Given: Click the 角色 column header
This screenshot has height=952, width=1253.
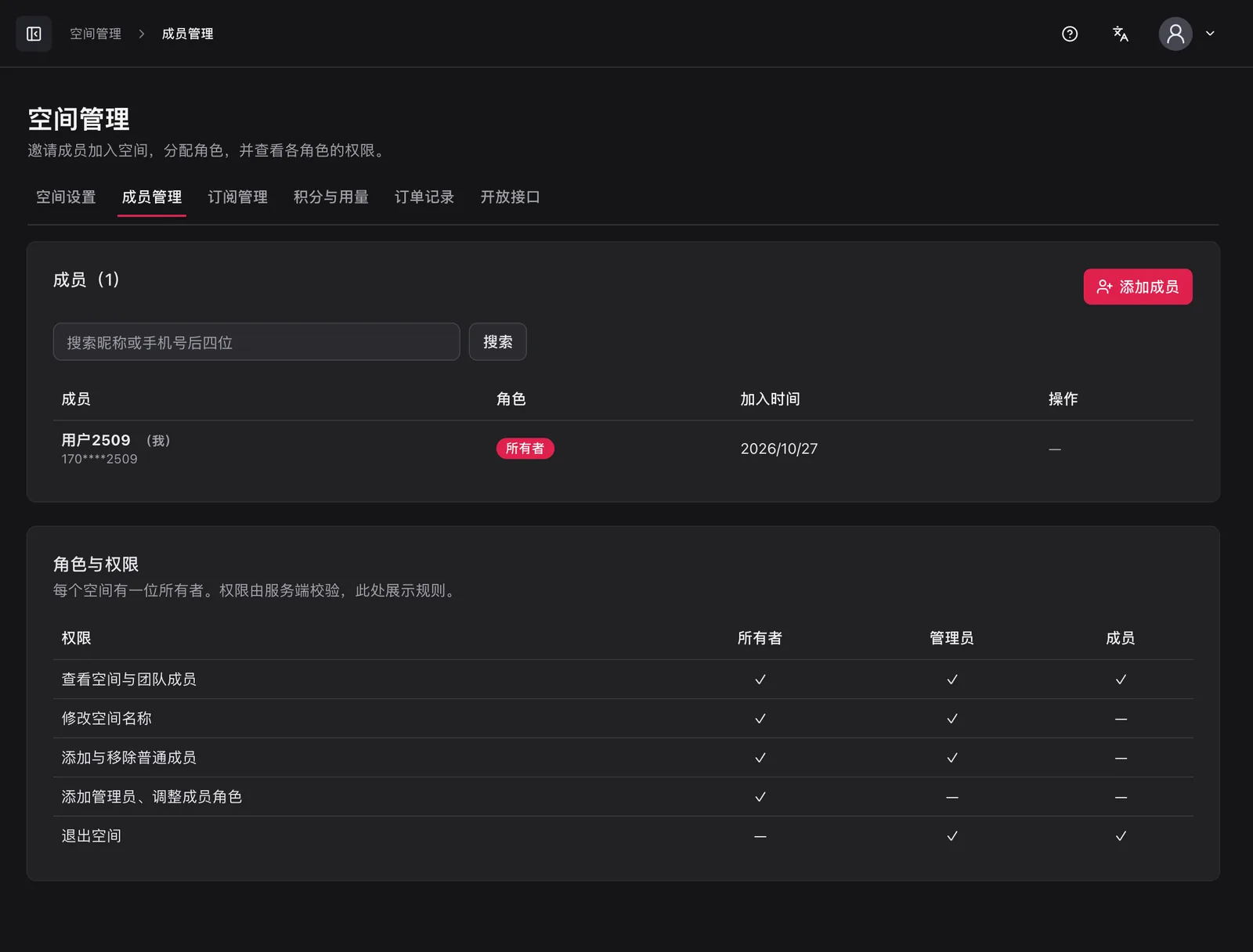Looking at the screenshot, I should click(x=511, y=399).
